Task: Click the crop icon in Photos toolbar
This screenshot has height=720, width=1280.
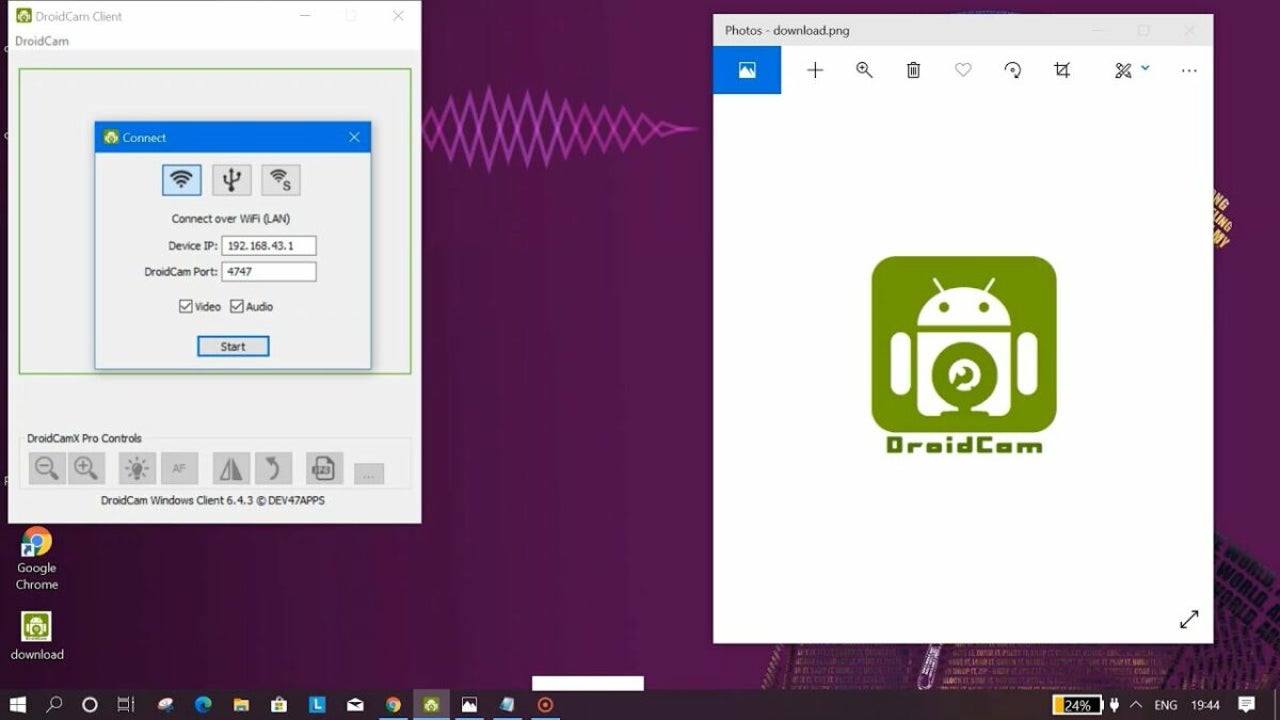Action: point(1062,70)
